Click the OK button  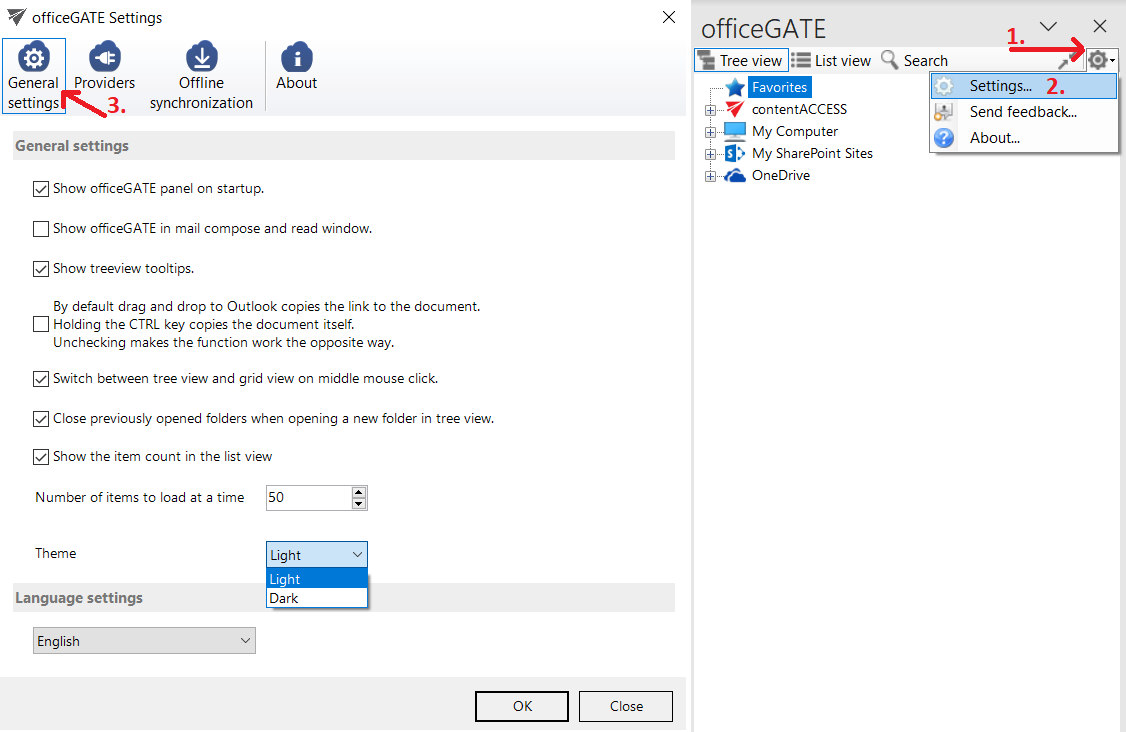tap(522, 706)
